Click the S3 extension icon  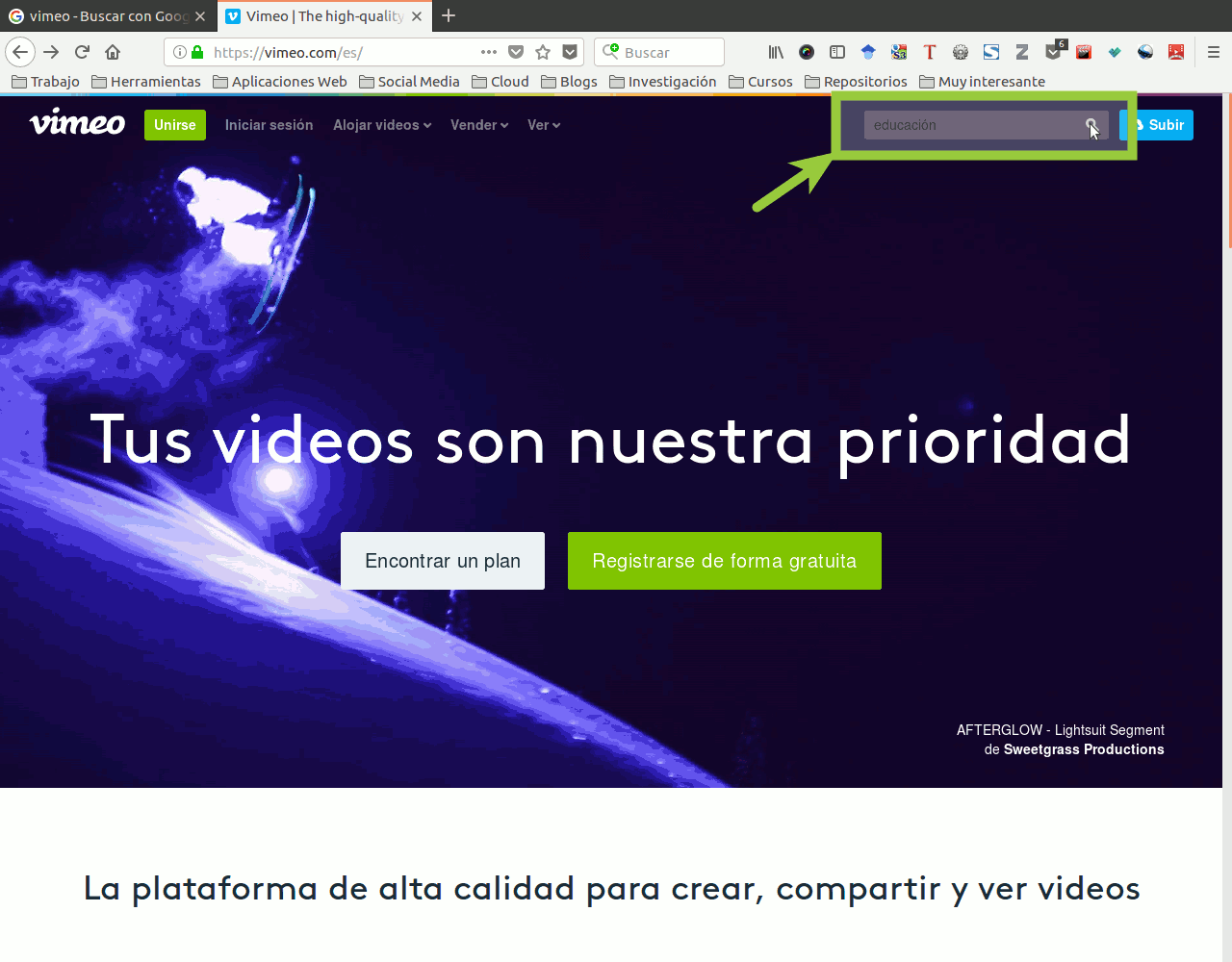[899, 52]
